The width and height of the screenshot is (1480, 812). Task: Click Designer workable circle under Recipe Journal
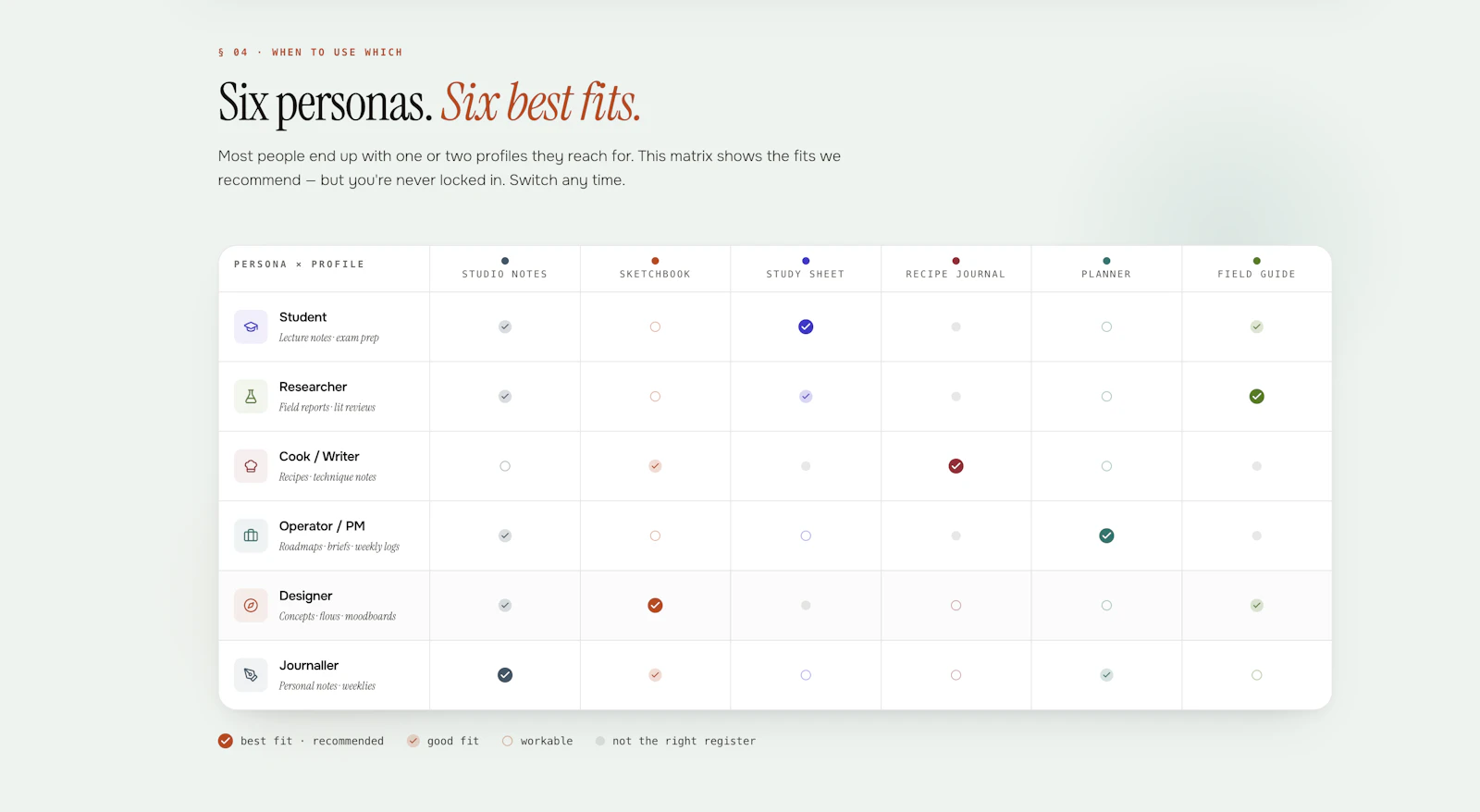956,605
